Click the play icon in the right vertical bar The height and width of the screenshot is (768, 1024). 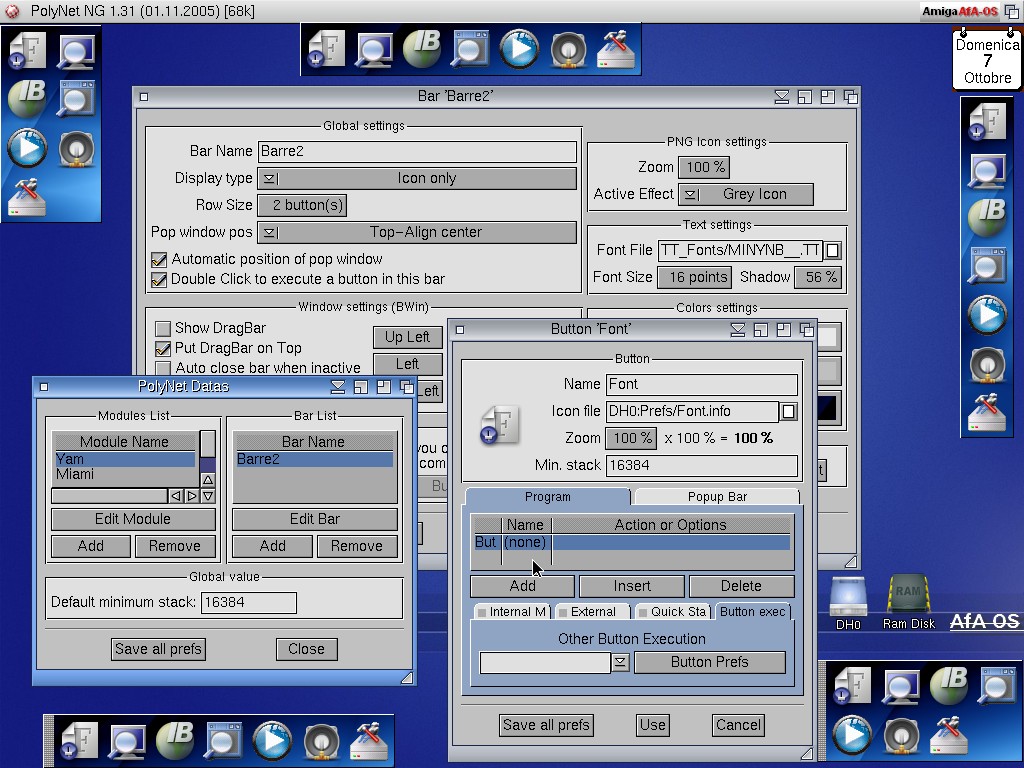(x=987, y=316)
